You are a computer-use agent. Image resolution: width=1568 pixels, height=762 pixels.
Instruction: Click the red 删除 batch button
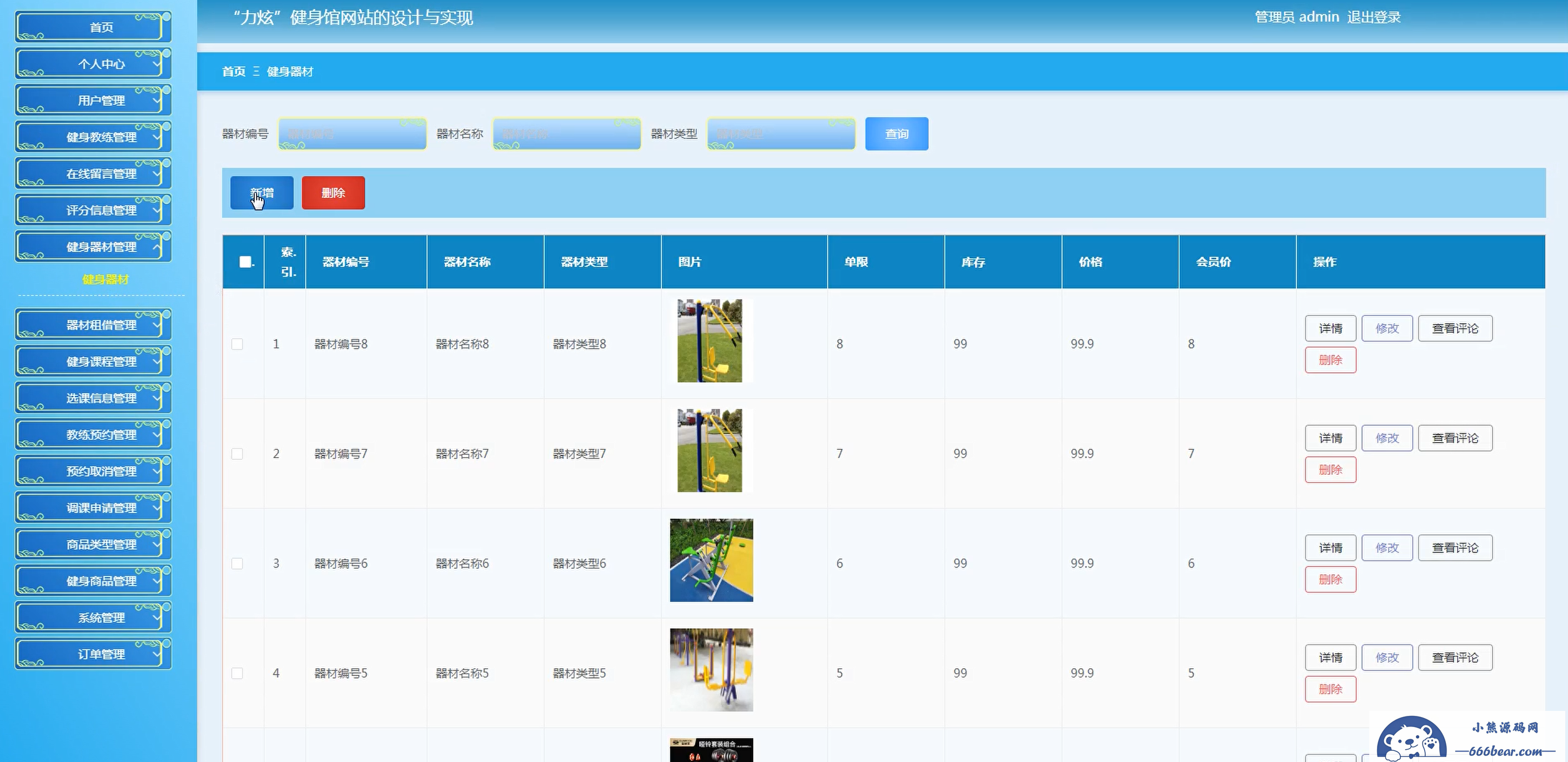pyautogui.click(x=333, y=192)
